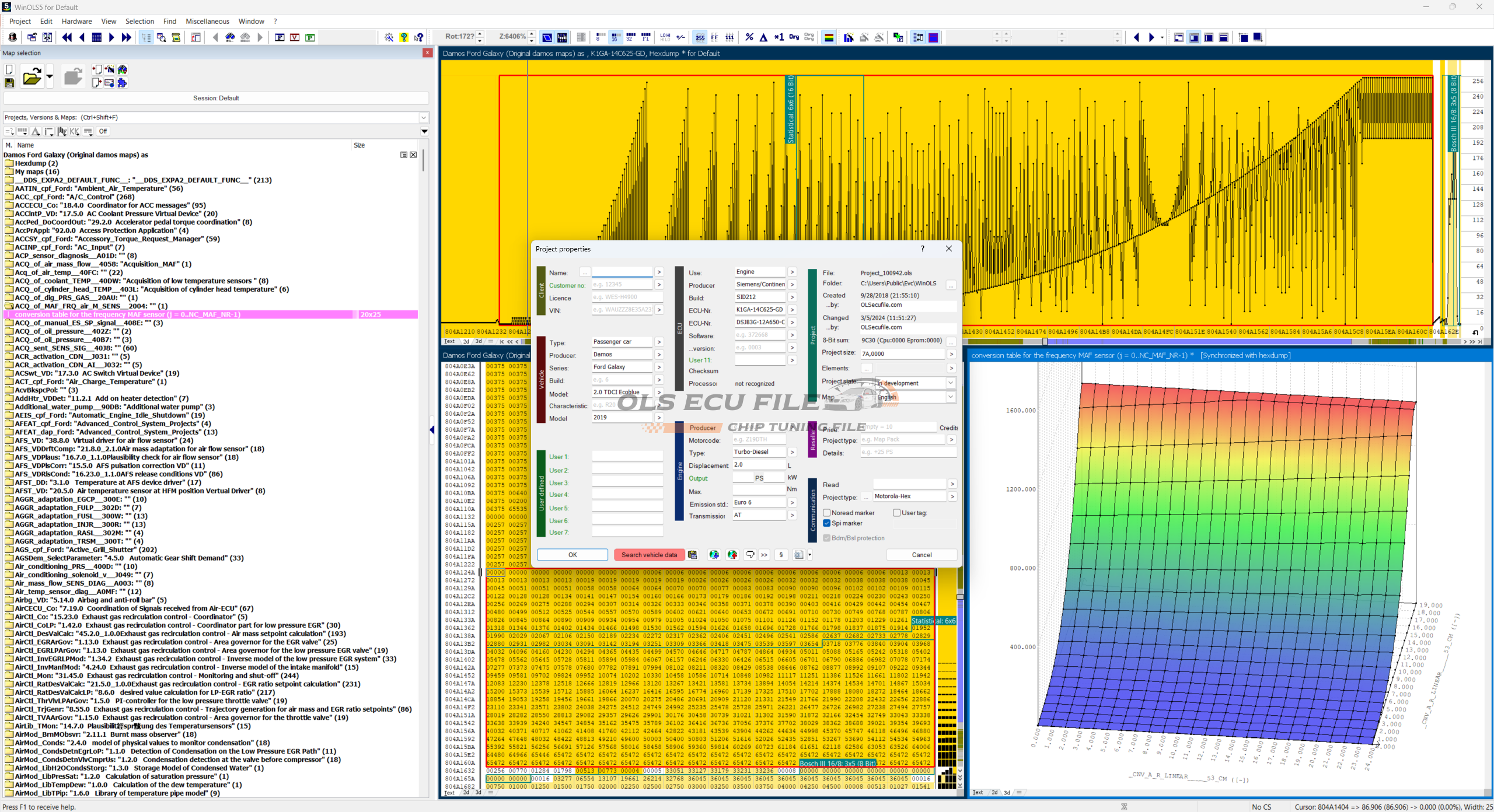The height and width of the screenshot is (812, 1494).
Task: Expand the Projects, Versions & Maps combo box
Action: point(424,117)
